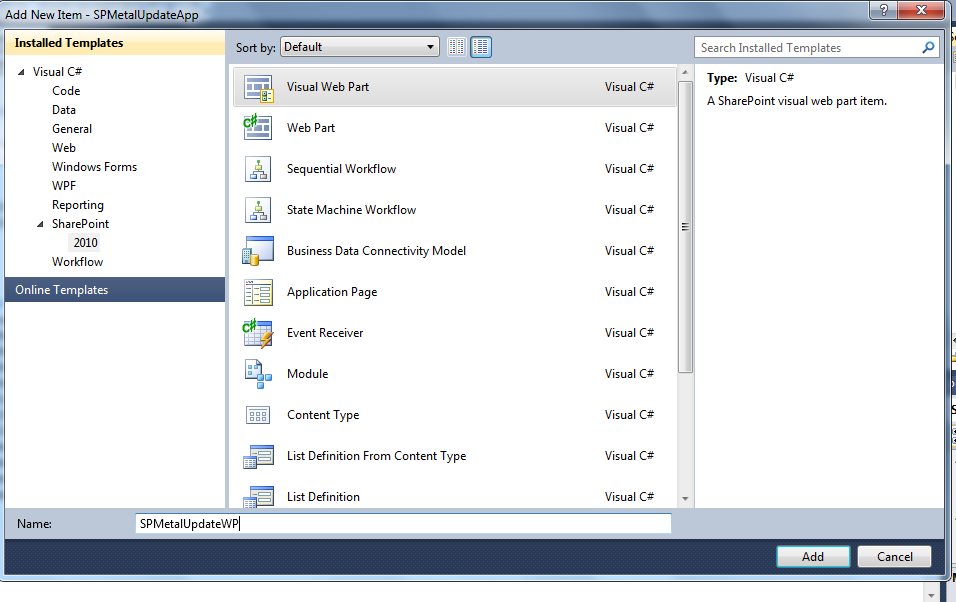Screen dimensions: 956x602
Task: Select the SharePoint 2010 node
Action: click(85, 243)
